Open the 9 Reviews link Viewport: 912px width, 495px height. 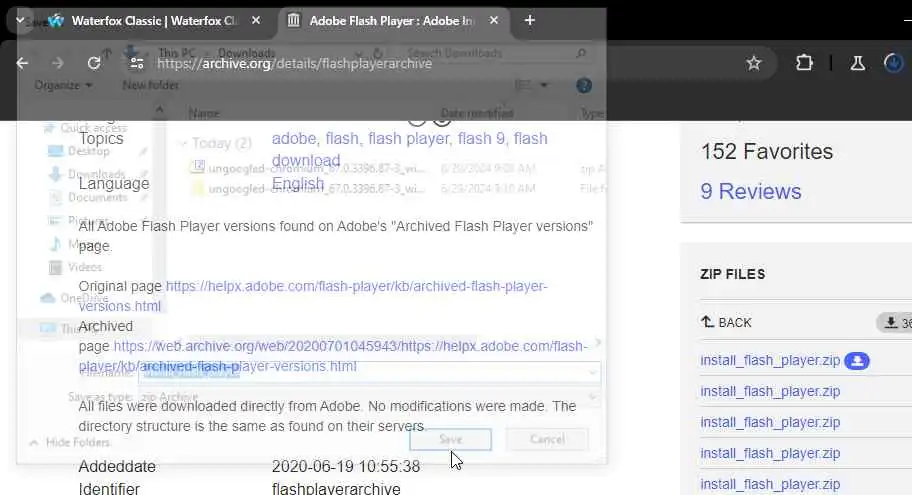click(751, 191)
